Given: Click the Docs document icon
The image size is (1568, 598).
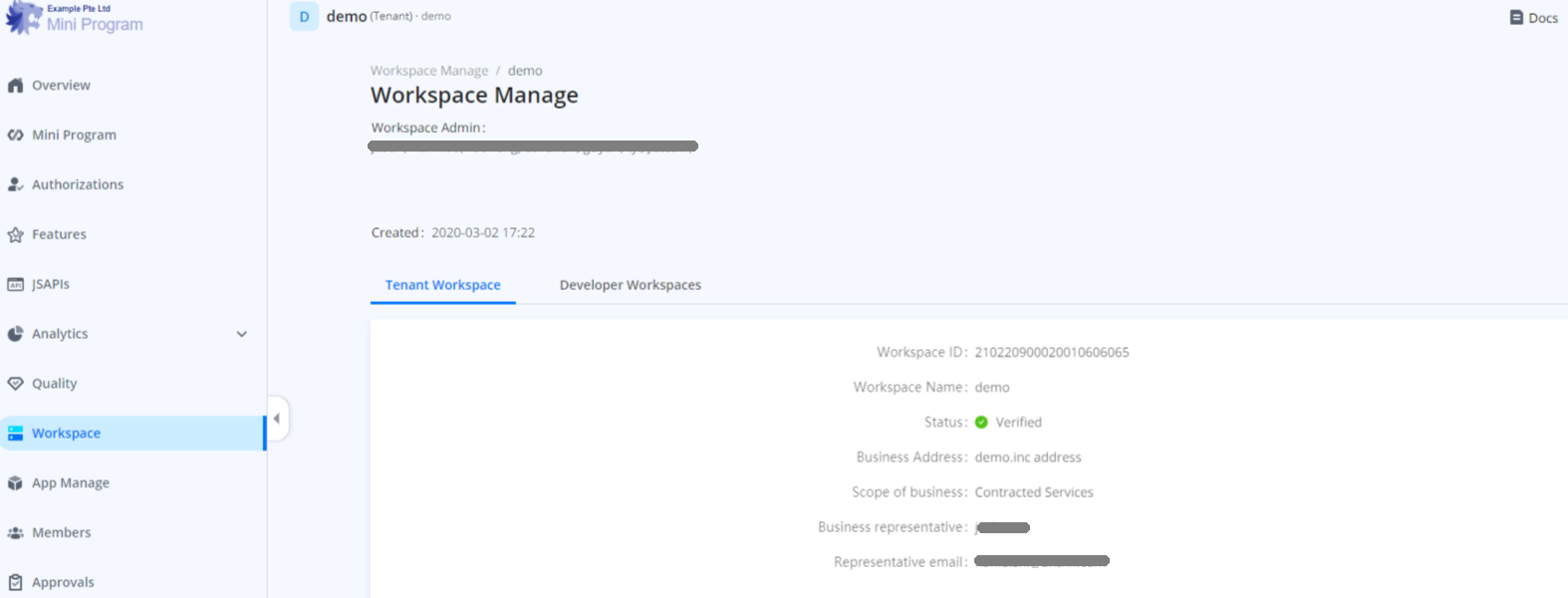Looking at the screenshot, I should click(1516, 17).
